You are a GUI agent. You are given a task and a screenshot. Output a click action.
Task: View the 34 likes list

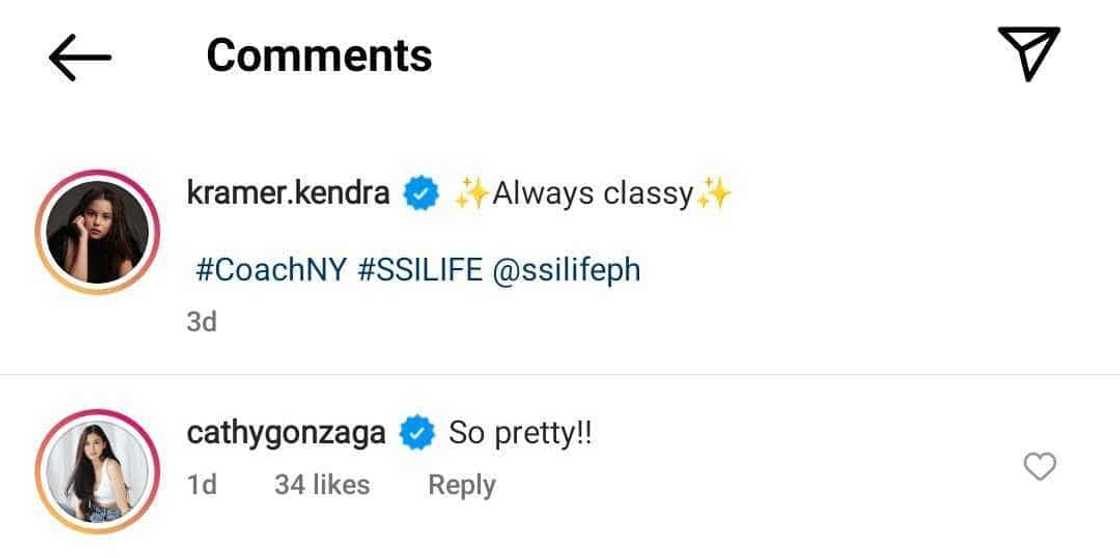322,485
